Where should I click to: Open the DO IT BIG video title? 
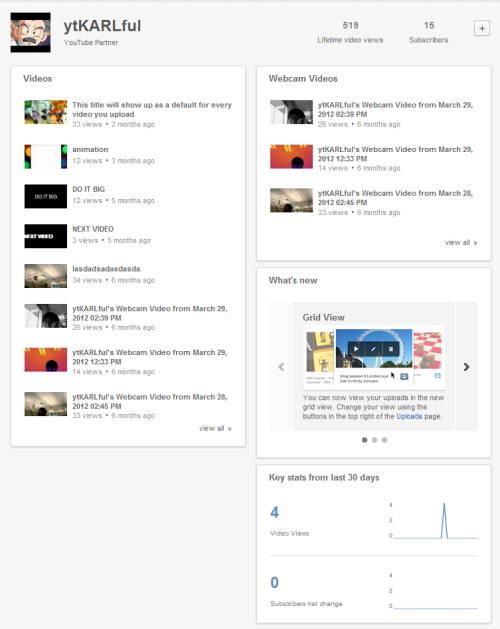coord(89,189)
